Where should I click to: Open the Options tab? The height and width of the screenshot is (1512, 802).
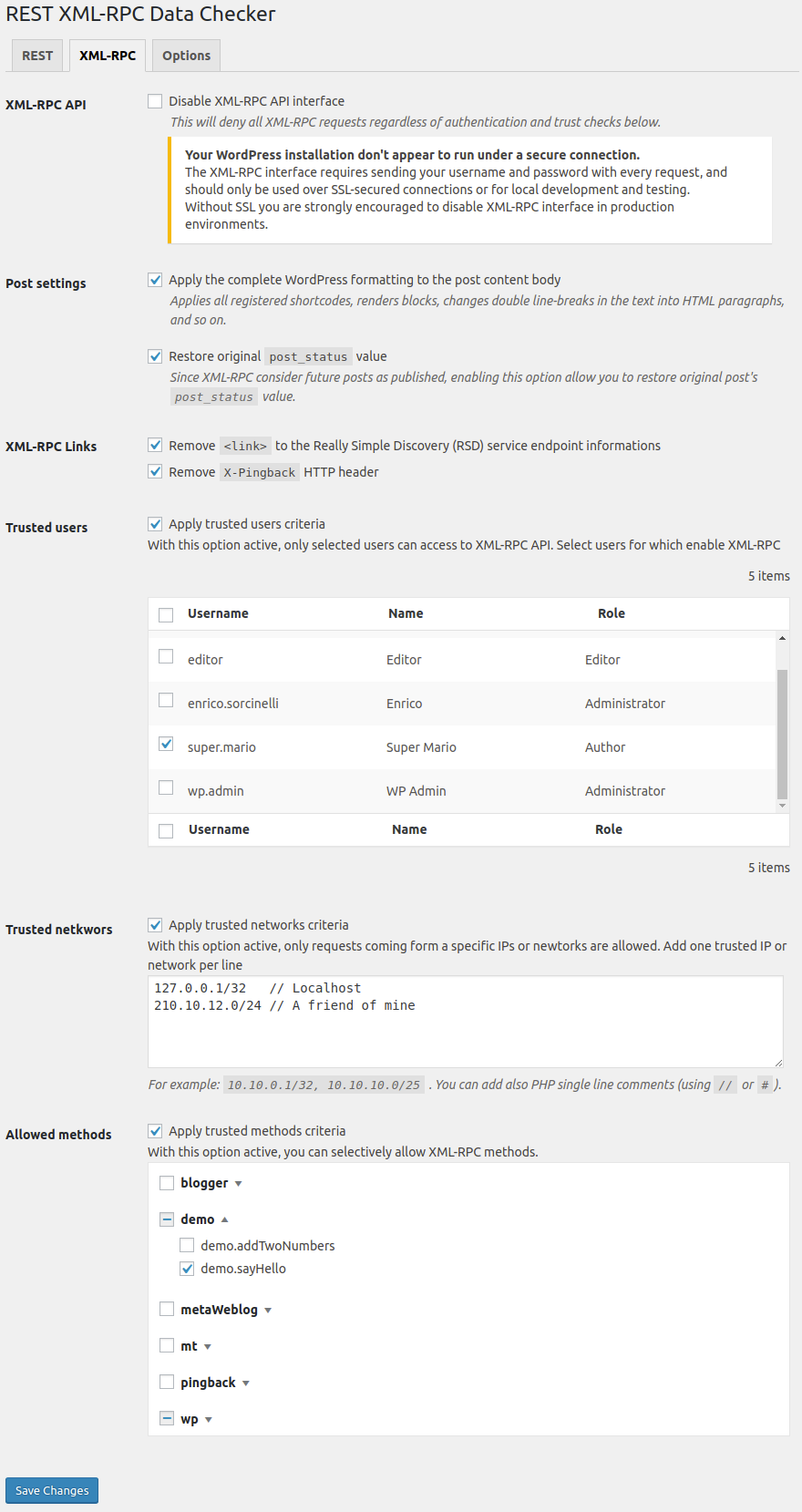pyautogui.click(x=186, y=56)
